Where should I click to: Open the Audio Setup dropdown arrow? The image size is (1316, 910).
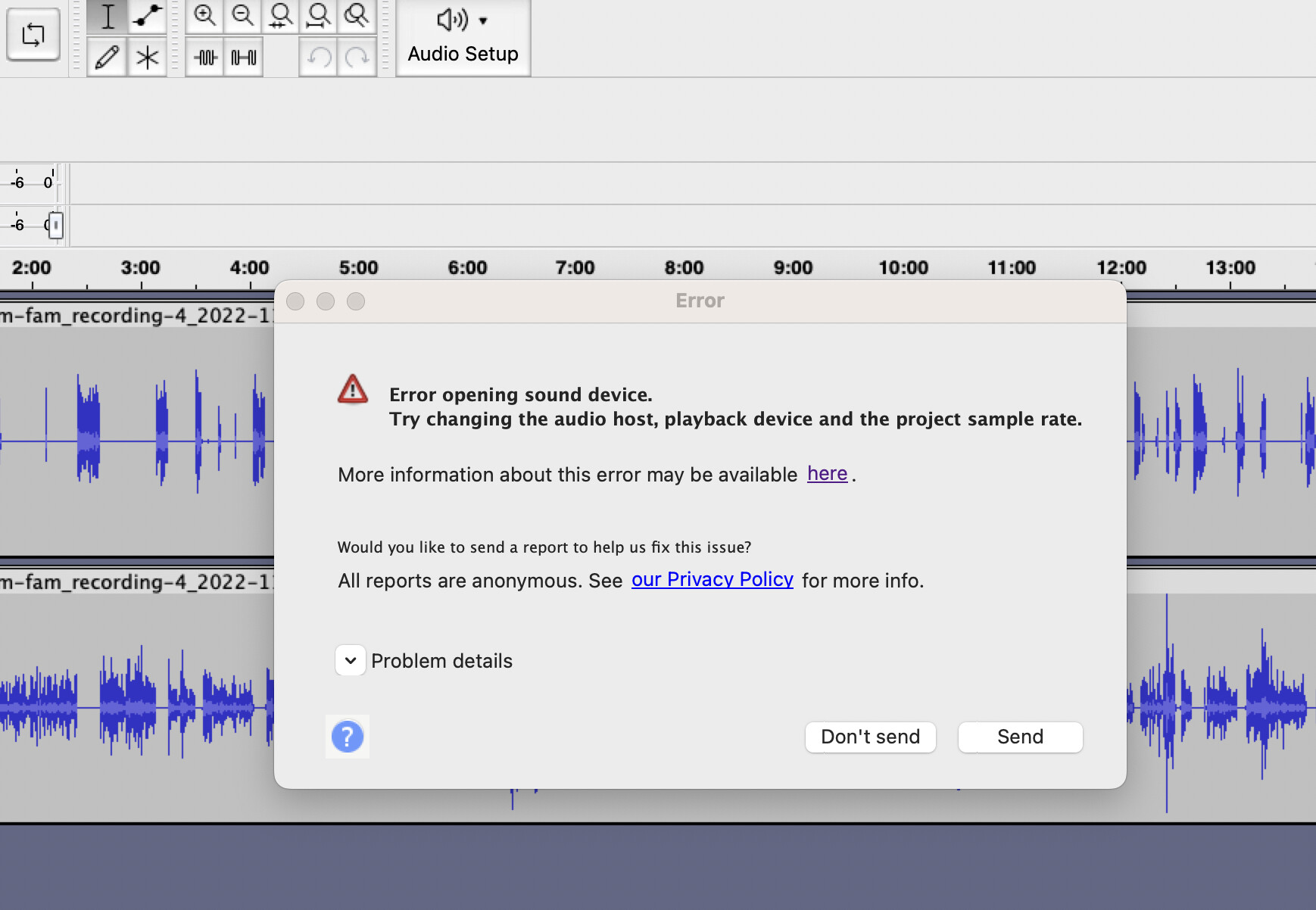[483, 22]
